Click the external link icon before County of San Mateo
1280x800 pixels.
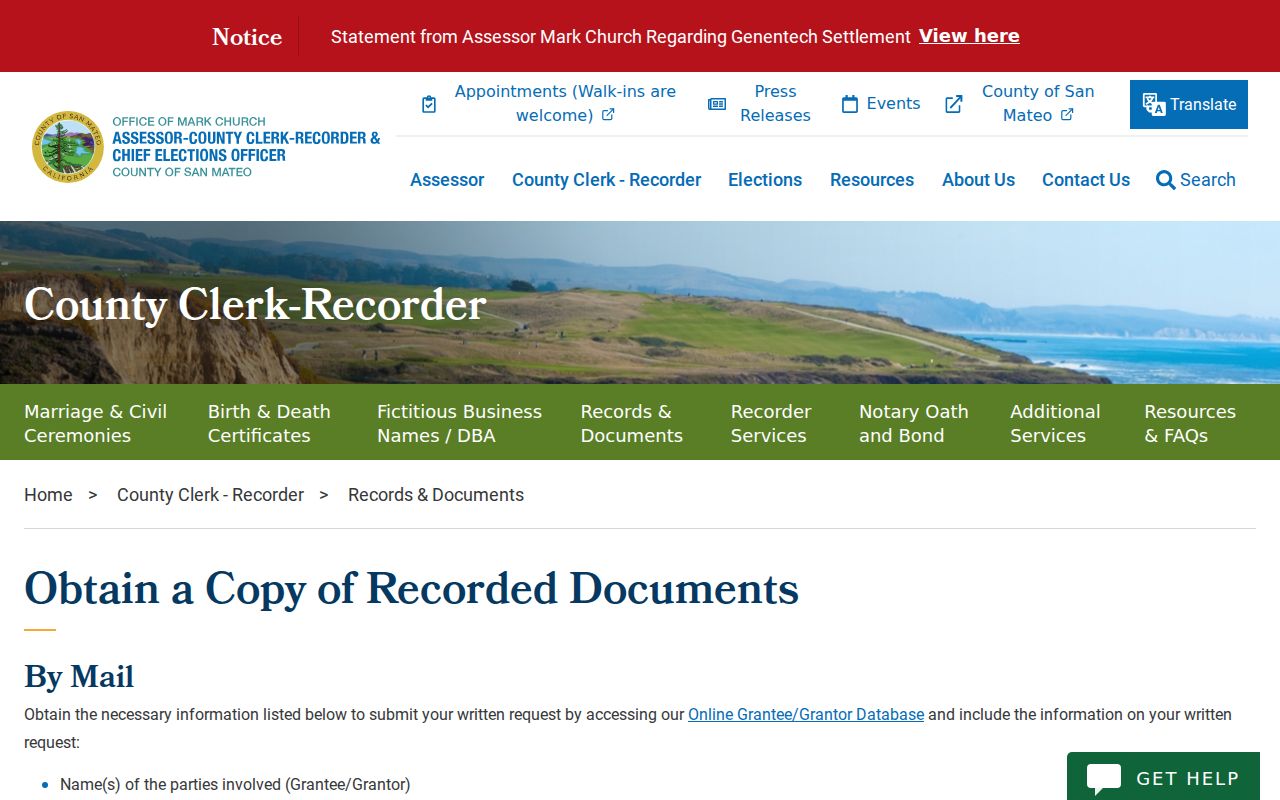pyautogui.click(x=954, y=104)
